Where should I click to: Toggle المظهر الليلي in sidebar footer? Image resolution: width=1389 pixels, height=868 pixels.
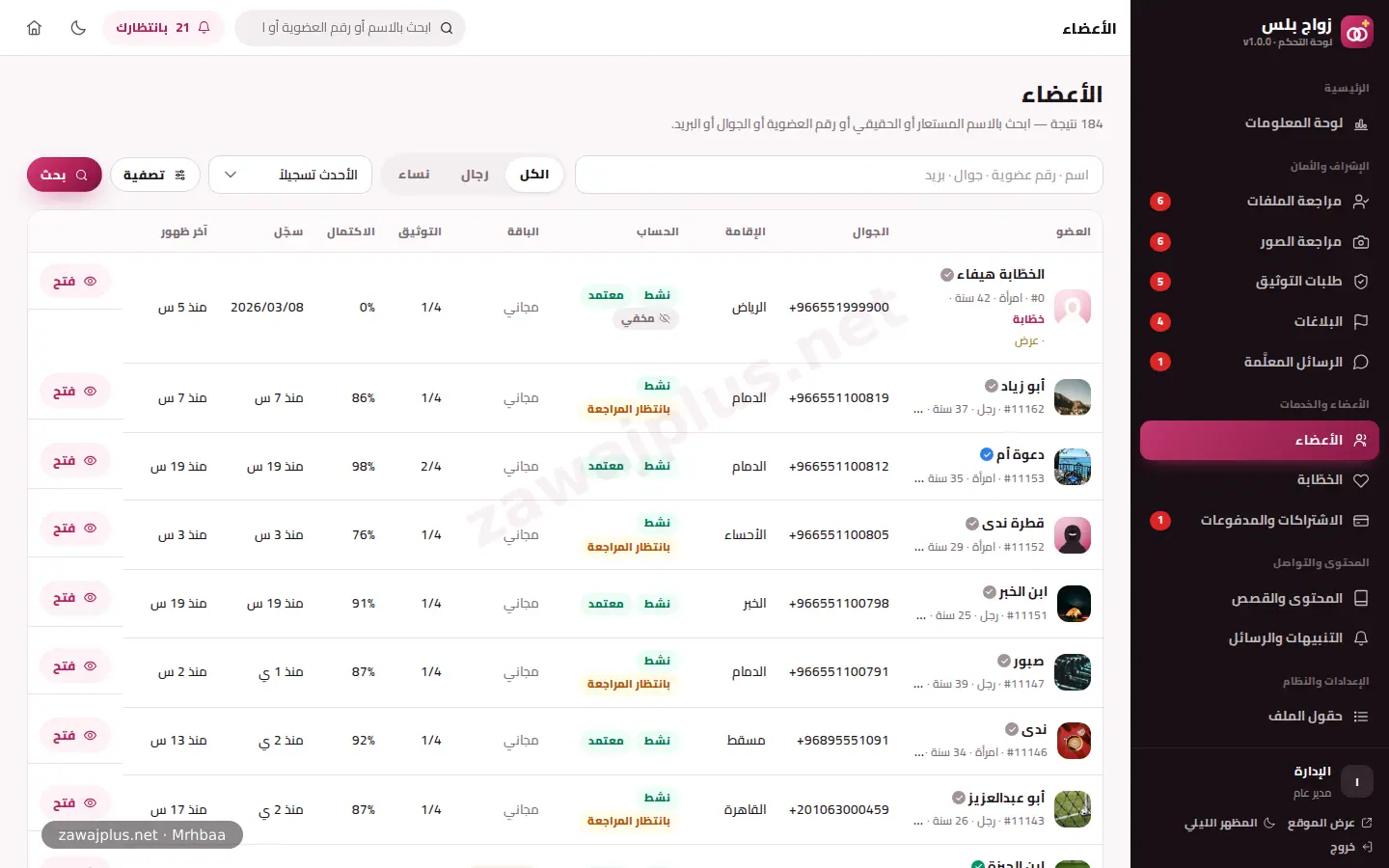coord(1230,823)
